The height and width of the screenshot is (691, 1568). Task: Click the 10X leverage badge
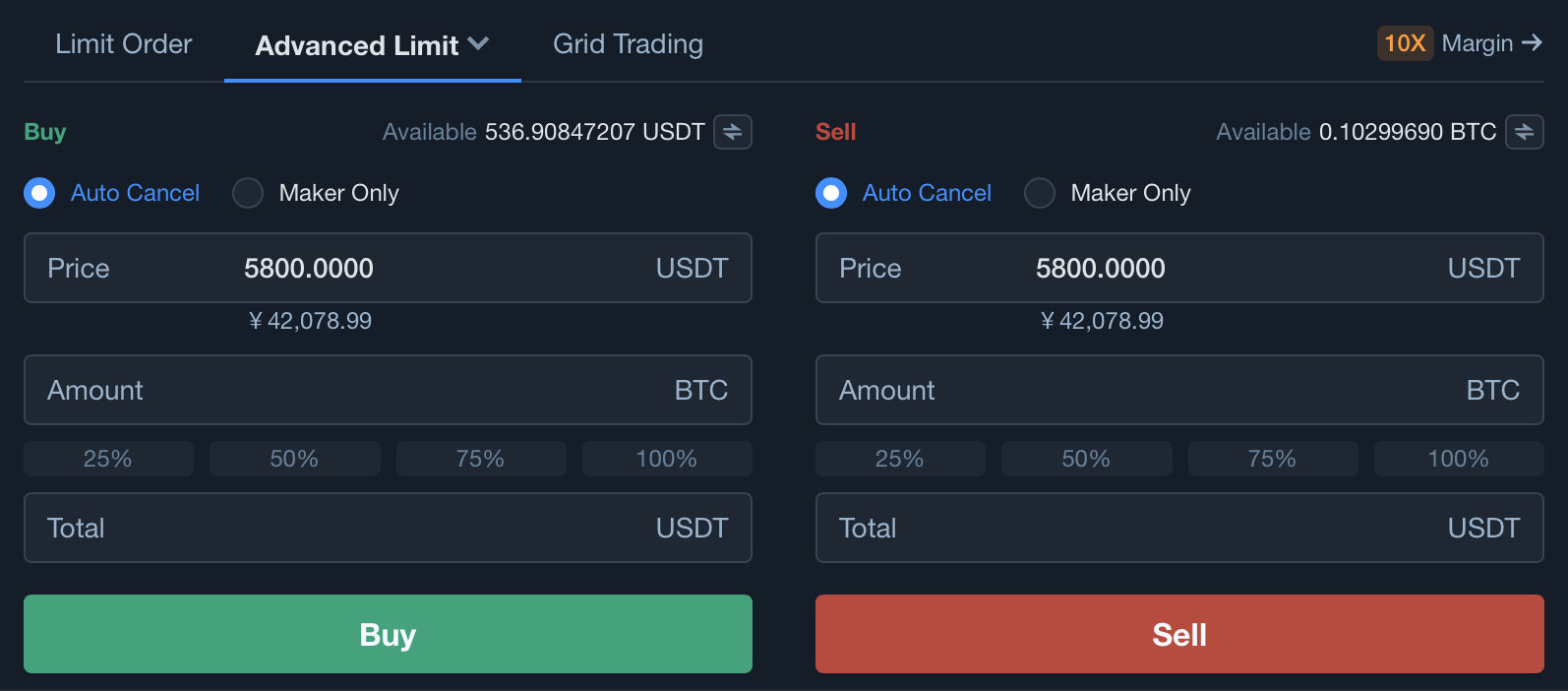pos(1405,43)
